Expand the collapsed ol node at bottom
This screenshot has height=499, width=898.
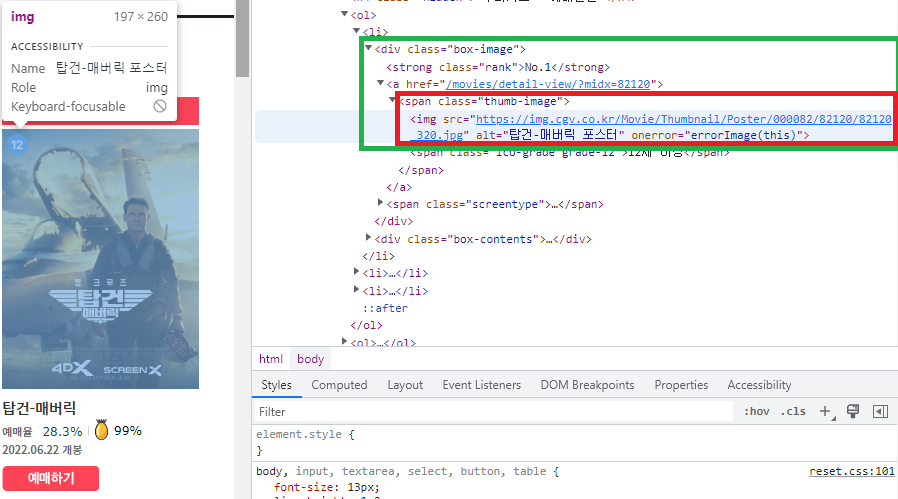click(344, 341)
